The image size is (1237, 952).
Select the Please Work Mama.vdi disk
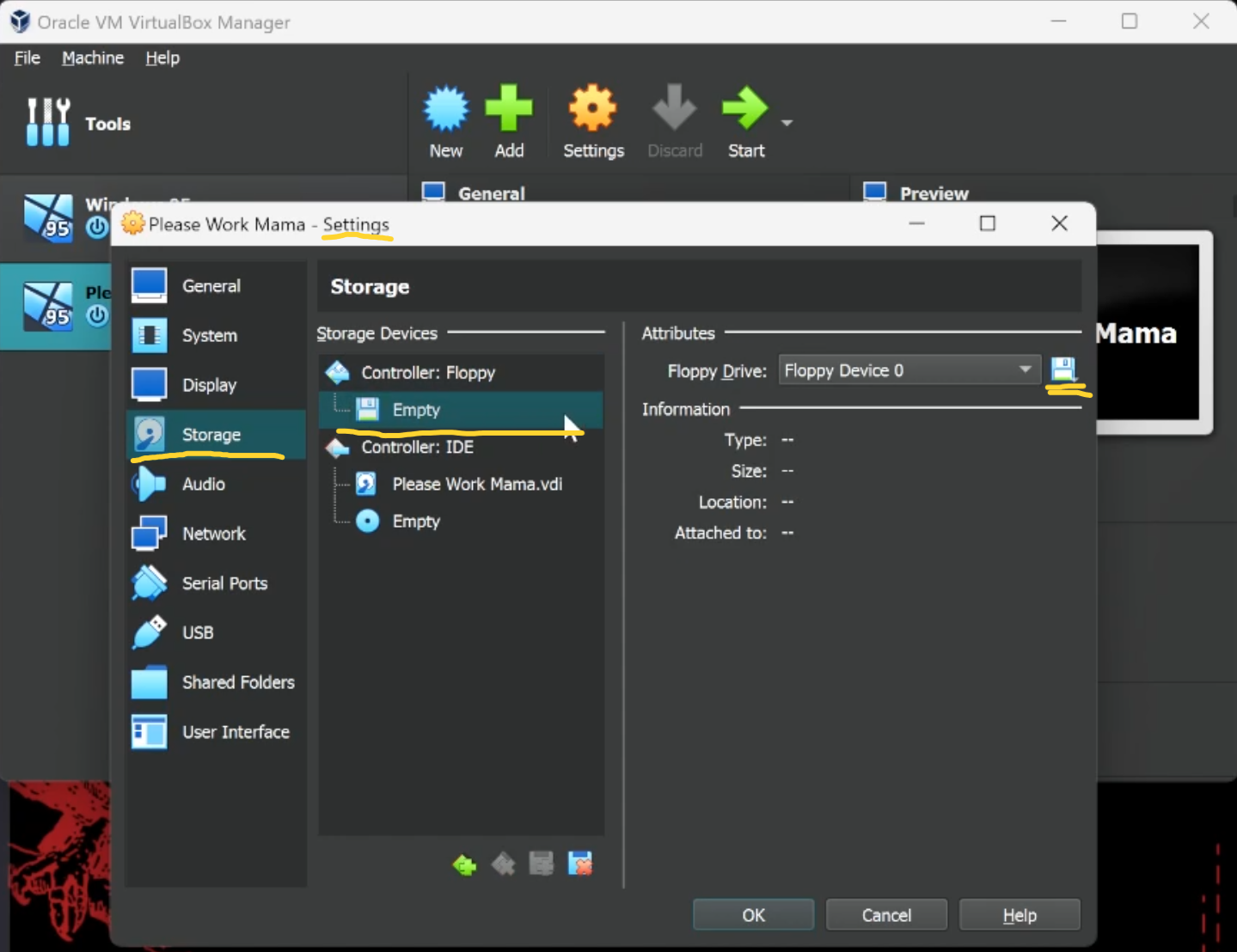[x=461, y=484]
